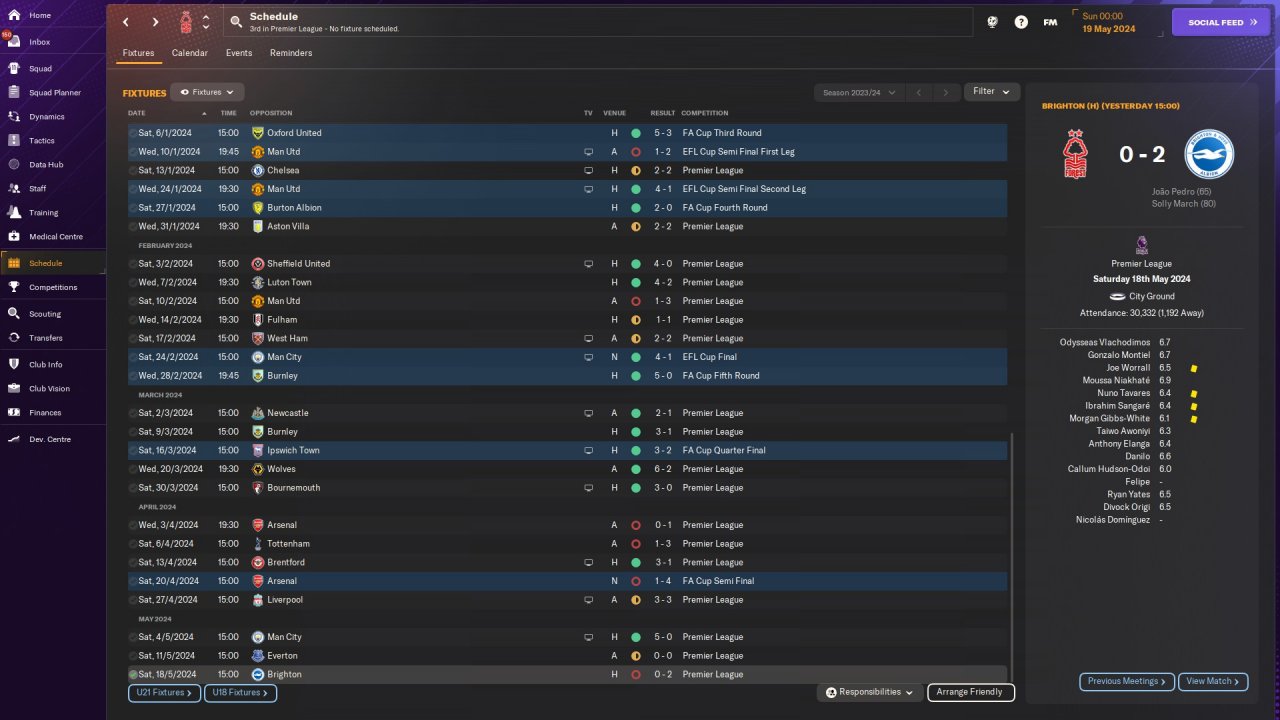Open the Home section in the sidebar
This screenshot has height=720, width=1280.
(40, 15)
